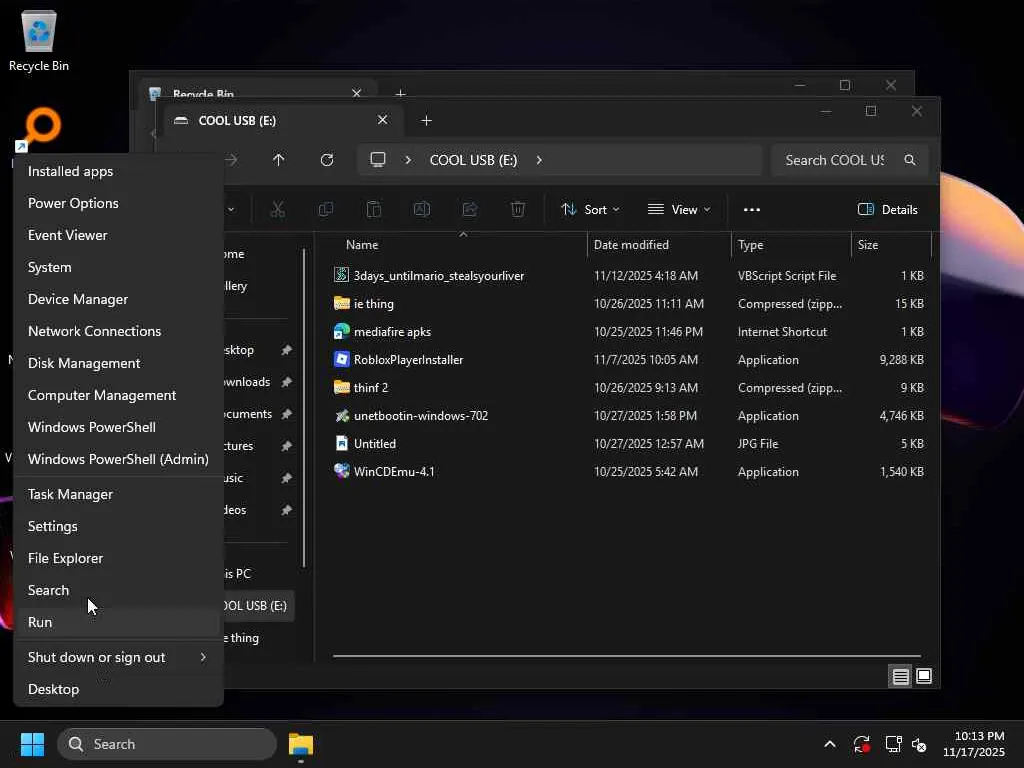The image size is (1024, 768).
Task: Click the Rename icon in toolbar
Action: (422, 210)
